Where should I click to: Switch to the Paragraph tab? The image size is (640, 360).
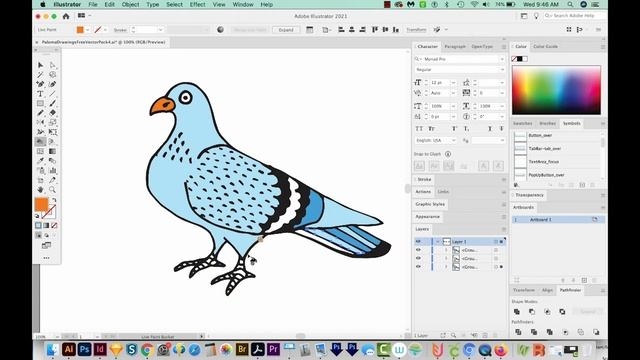pyautogui.click(x=455, y=47)
